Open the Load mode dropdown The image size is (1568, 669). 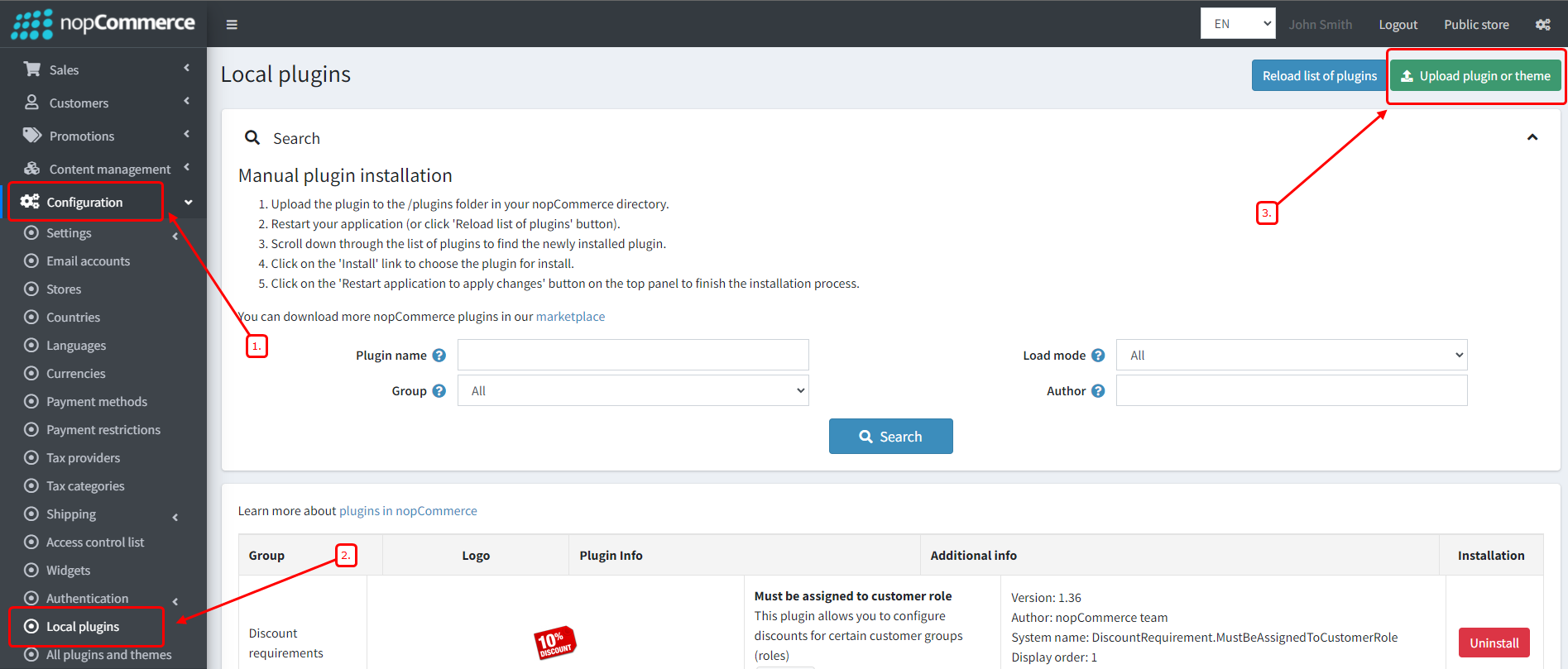[1292, 355]
